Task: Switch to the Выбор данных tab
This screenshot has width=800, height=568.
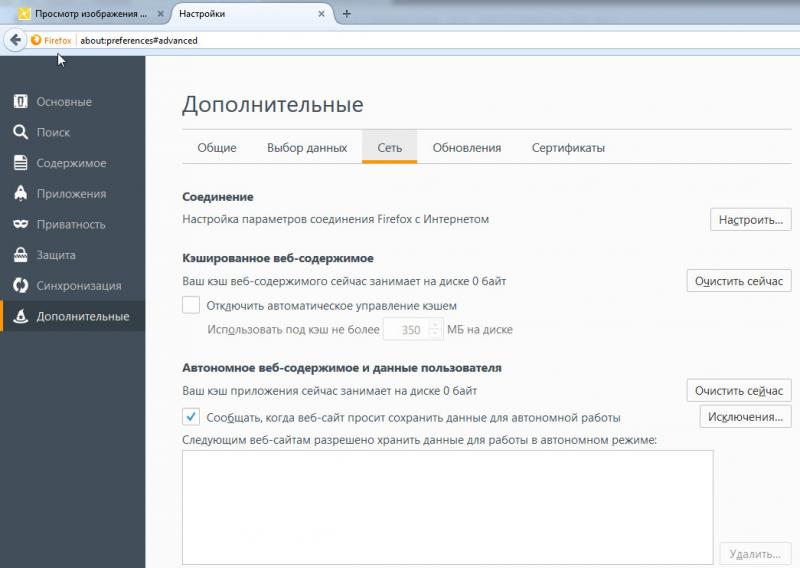Action: pos(307,147)
